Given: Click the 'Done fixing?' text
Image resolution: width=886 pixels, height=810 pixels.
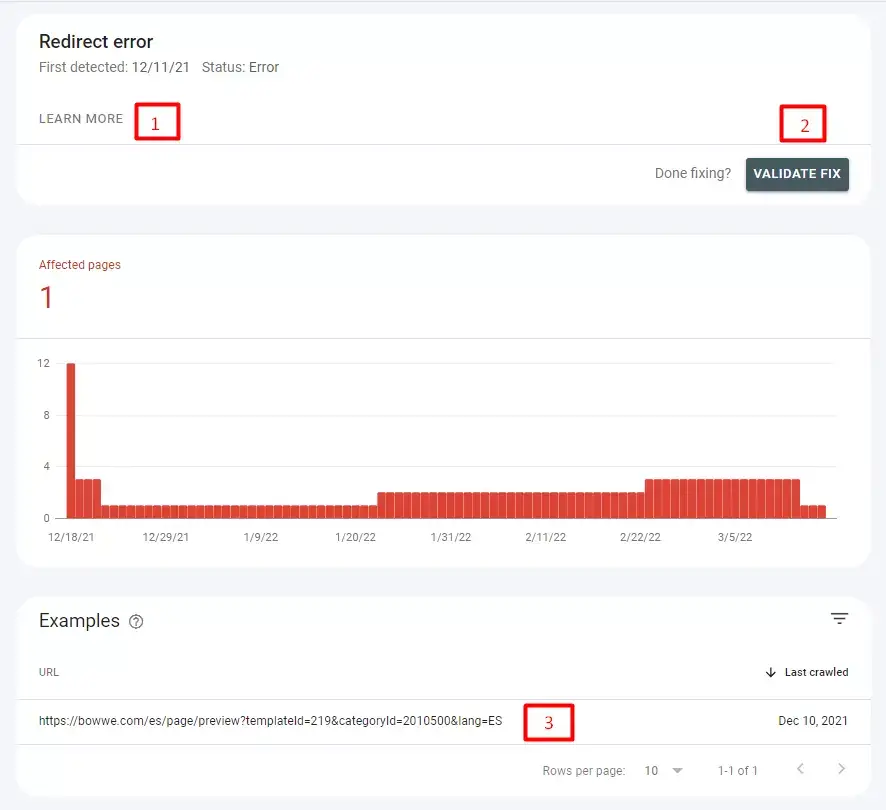Looking at the screenshot, I should (x=693, y=173).
